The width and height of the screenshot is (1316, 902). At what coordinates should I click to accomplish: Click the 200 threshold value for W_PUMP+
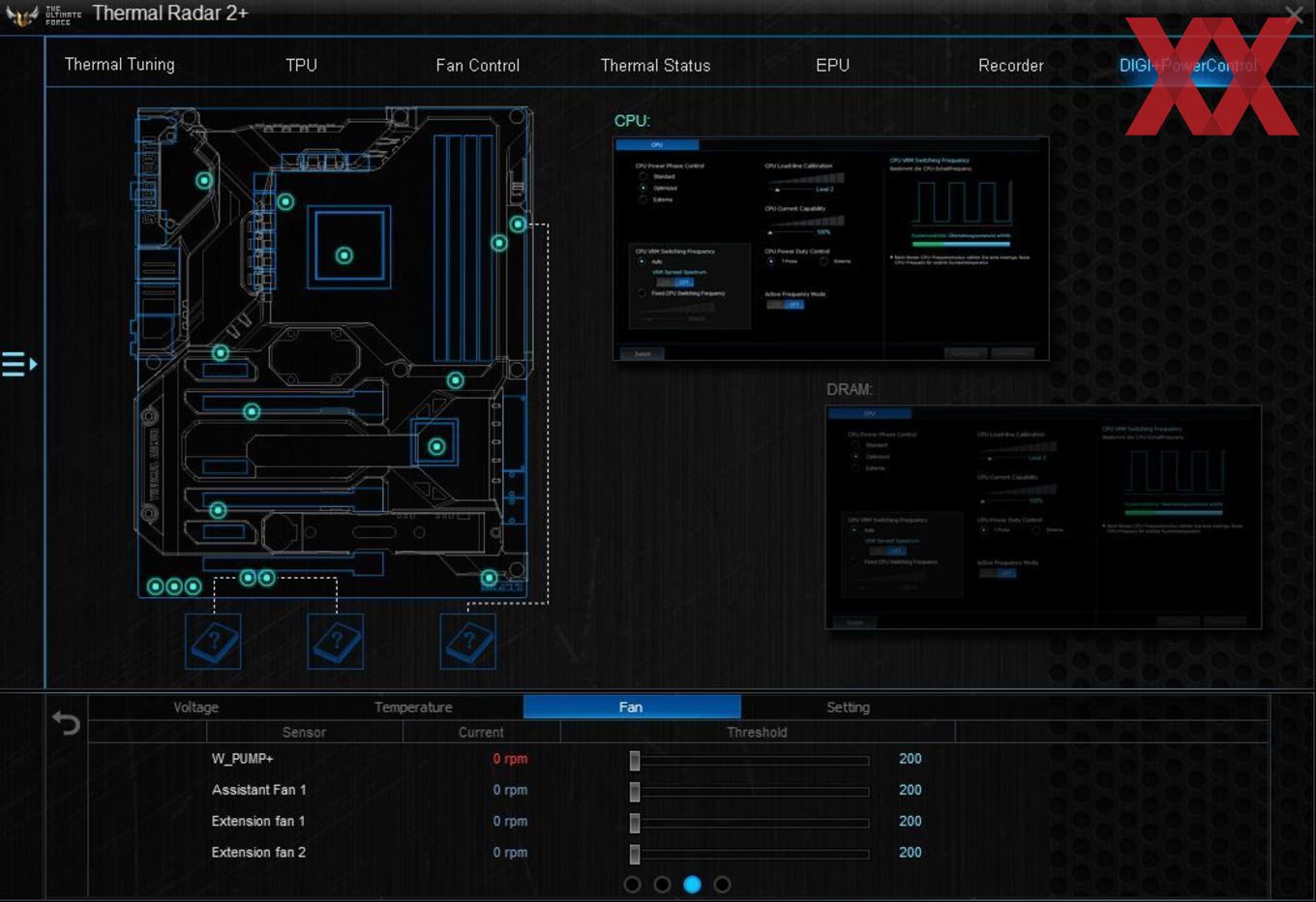tap(910, 759)
